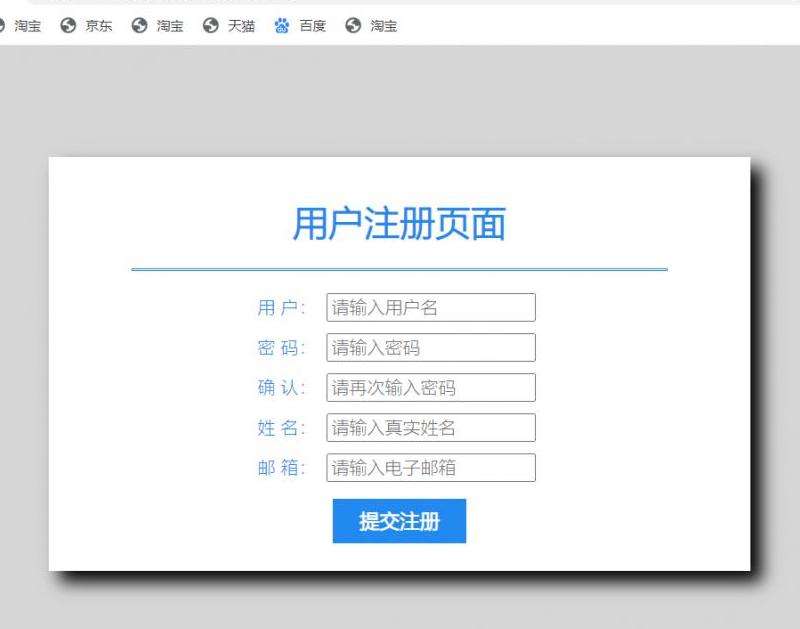Click the 姓名 field label
This screenshot has height=629, width=800.
point(282,427)
